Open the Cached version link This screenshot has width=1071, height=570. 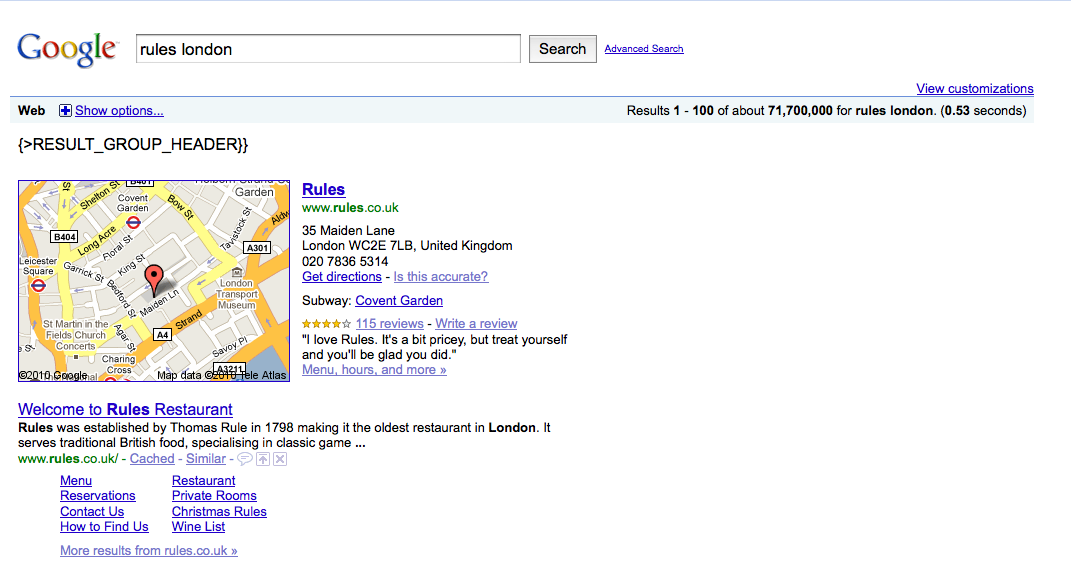(152, 459)
